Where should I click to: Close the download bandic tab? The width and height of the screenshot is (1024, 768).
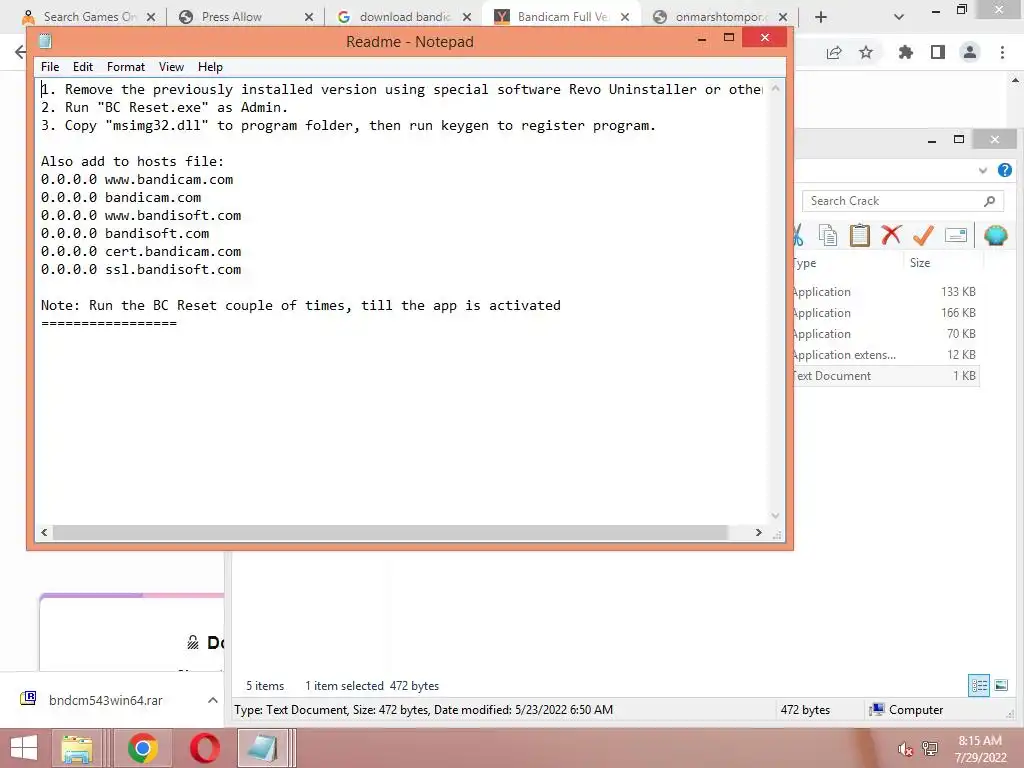467,17
